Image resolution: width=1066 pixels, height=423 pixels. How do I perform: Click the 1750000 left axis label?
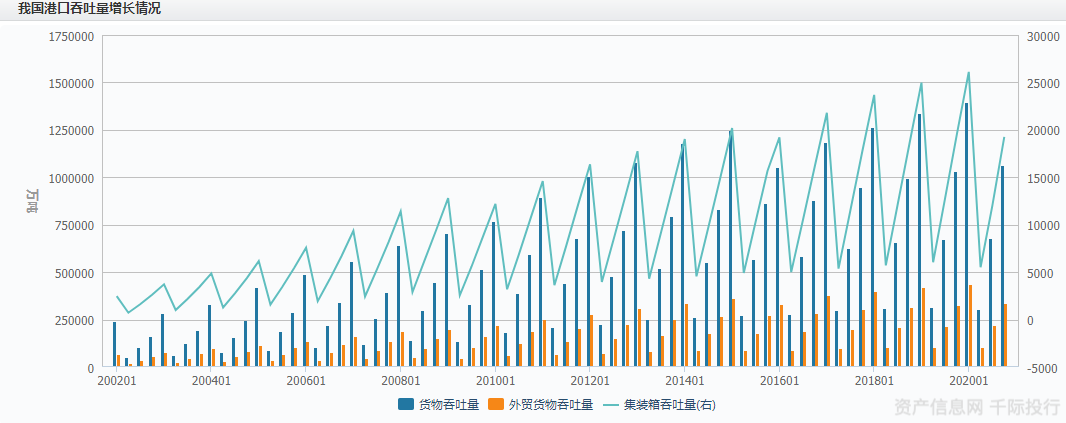coord(71,36)
